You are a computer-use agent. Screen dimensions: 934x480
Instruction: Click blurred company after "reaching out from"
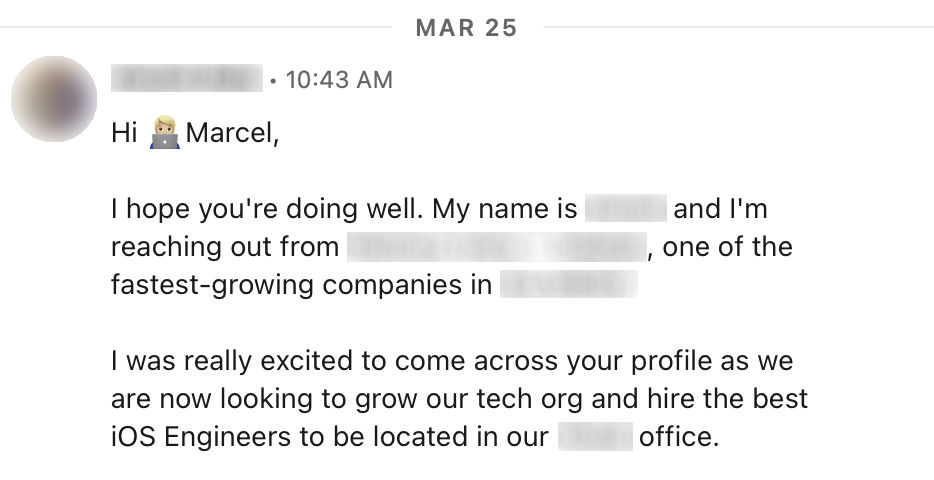[x=496, y=247]
